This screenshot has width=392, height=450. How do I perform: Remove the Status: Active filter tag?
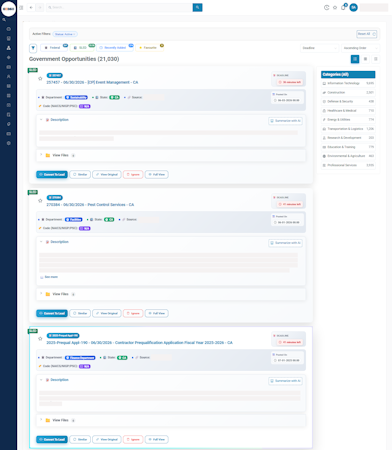click(75, 34)
